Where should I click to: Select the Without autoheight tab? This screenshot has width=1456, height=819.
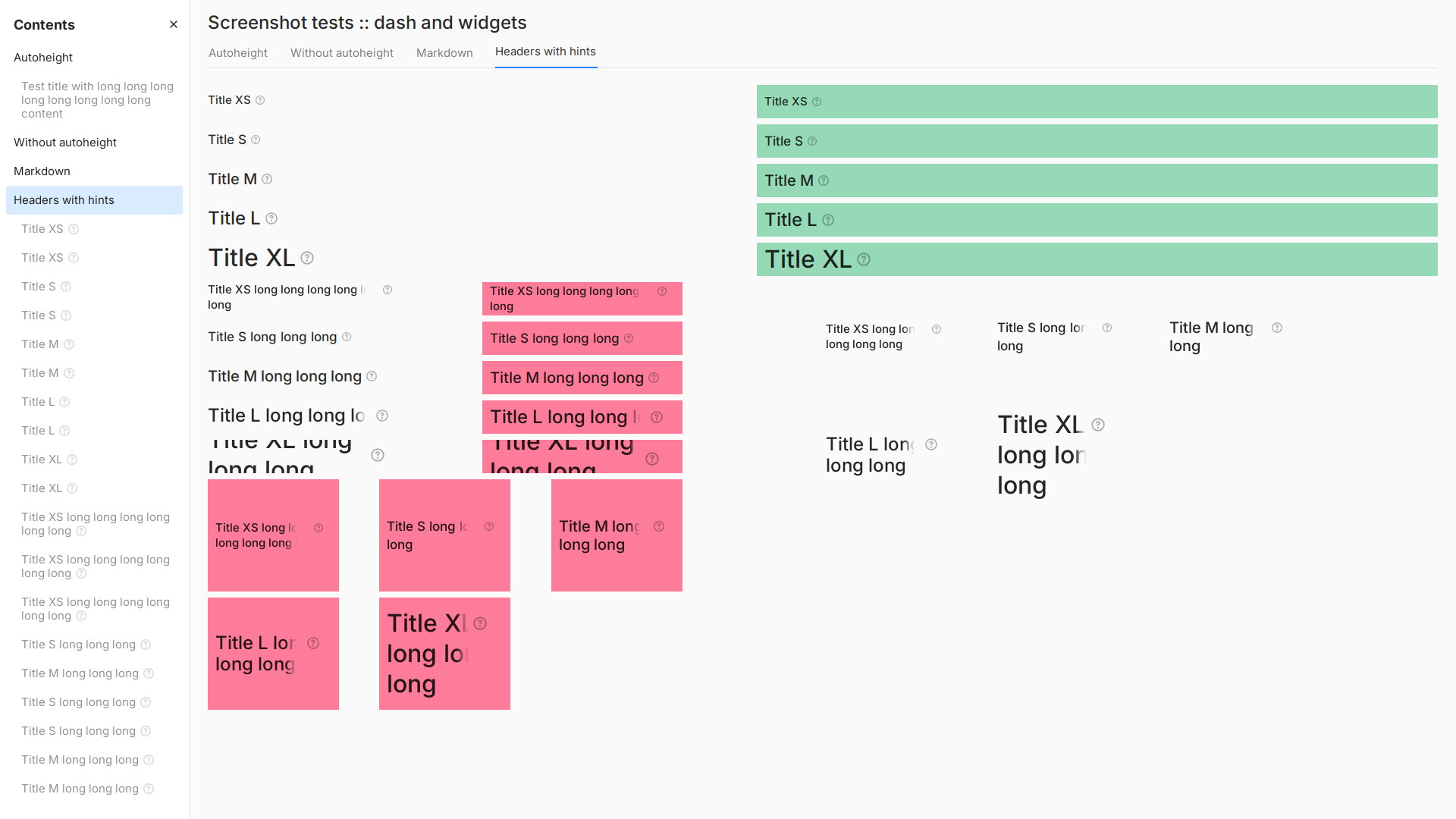(x=342, y=53)
